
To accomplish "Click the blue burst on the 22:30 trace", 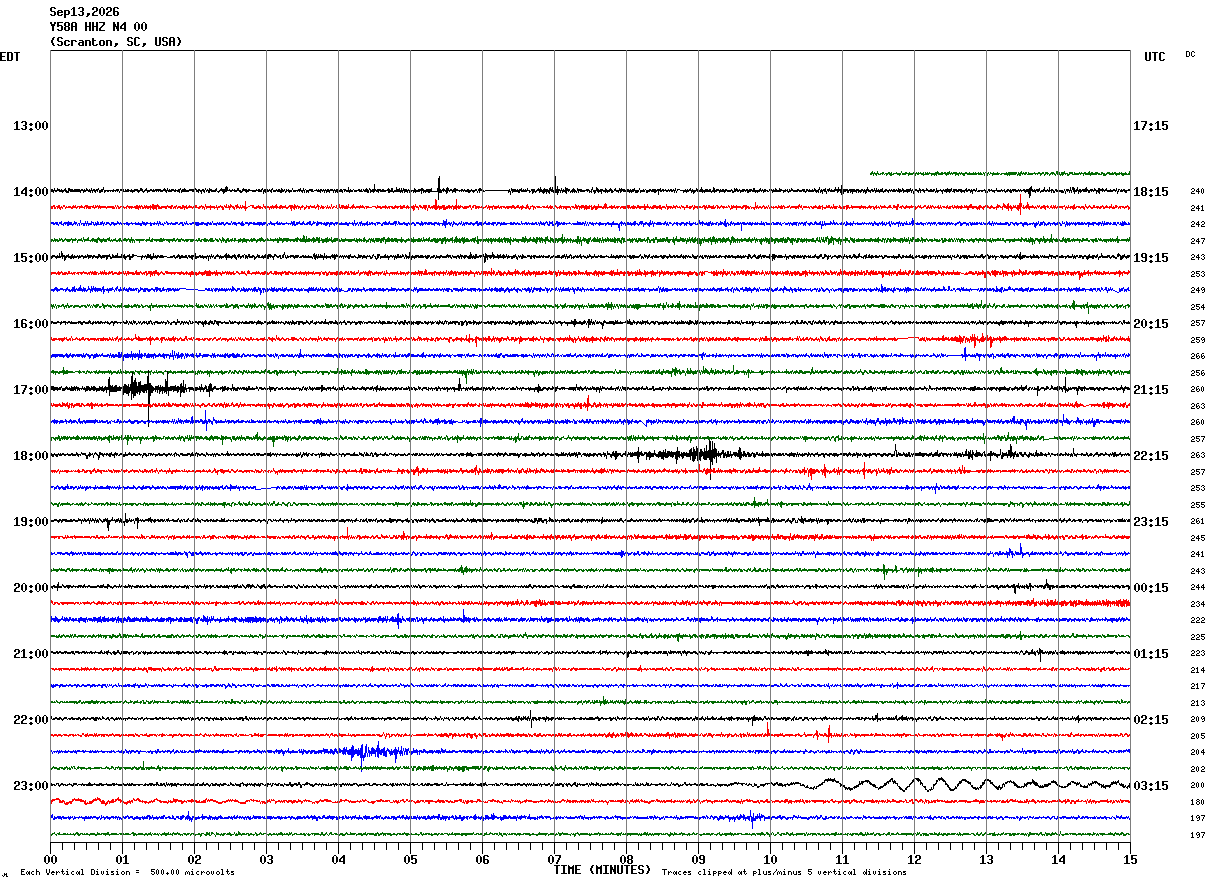I will [x=372, y=752].
